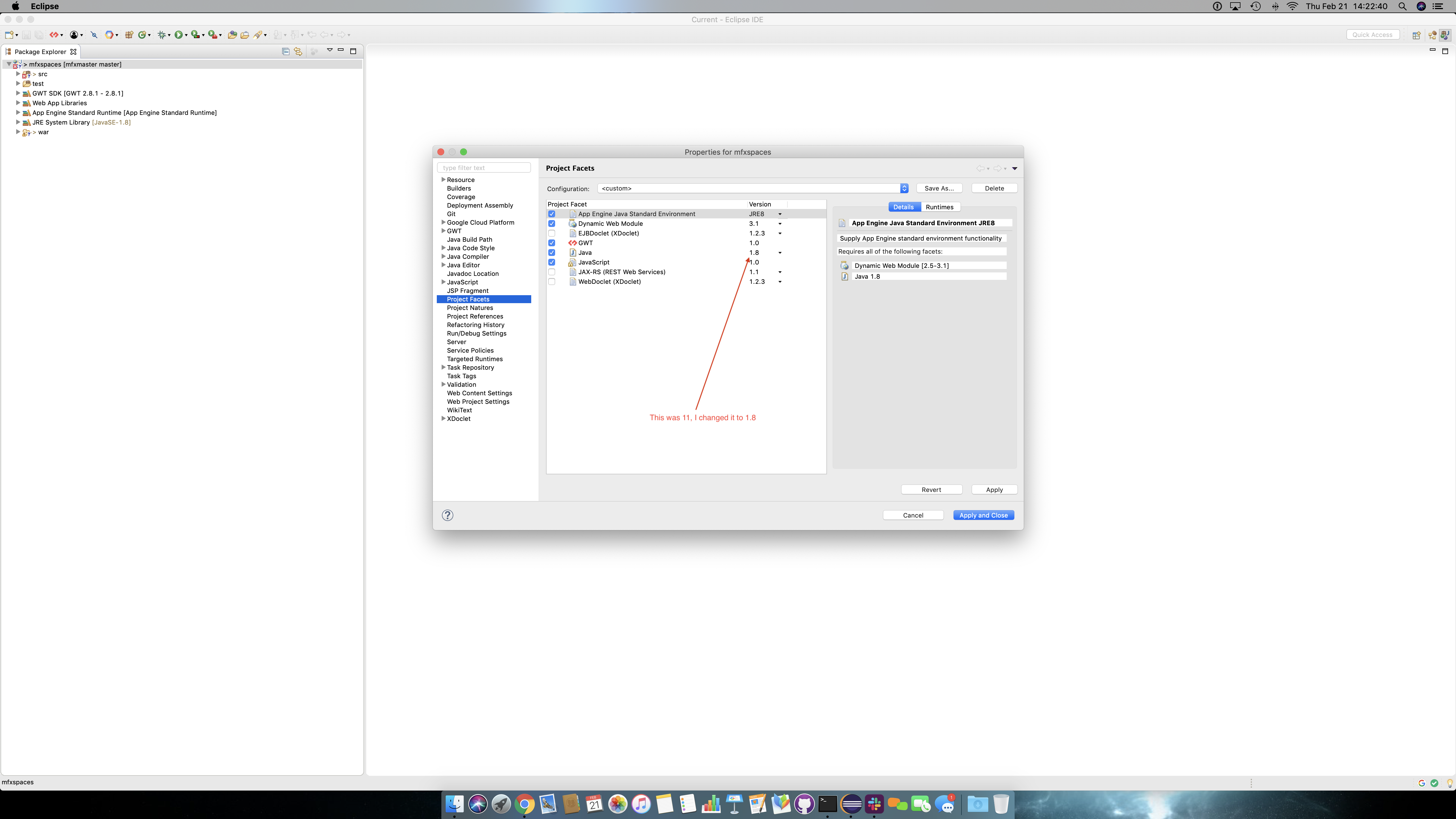The width and height of the screenshot is (1456, 819).
Task: Open the Java version dropdown showing 1.8
Action: click(x=780, y=253)
